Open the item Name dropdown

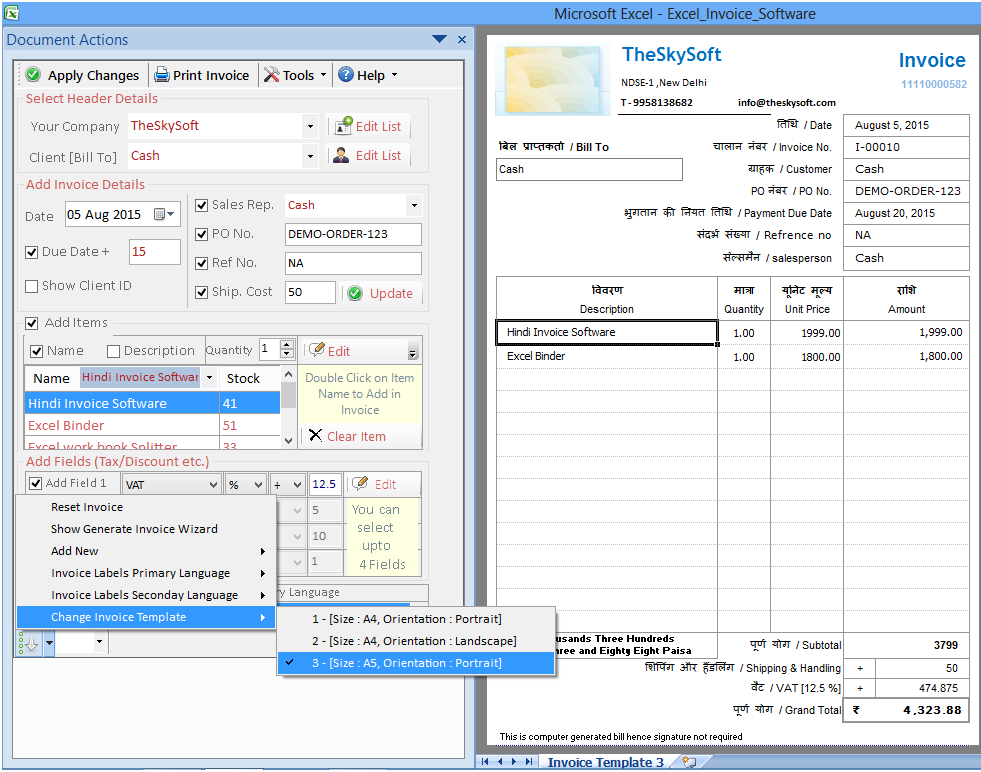click(210, 377)
